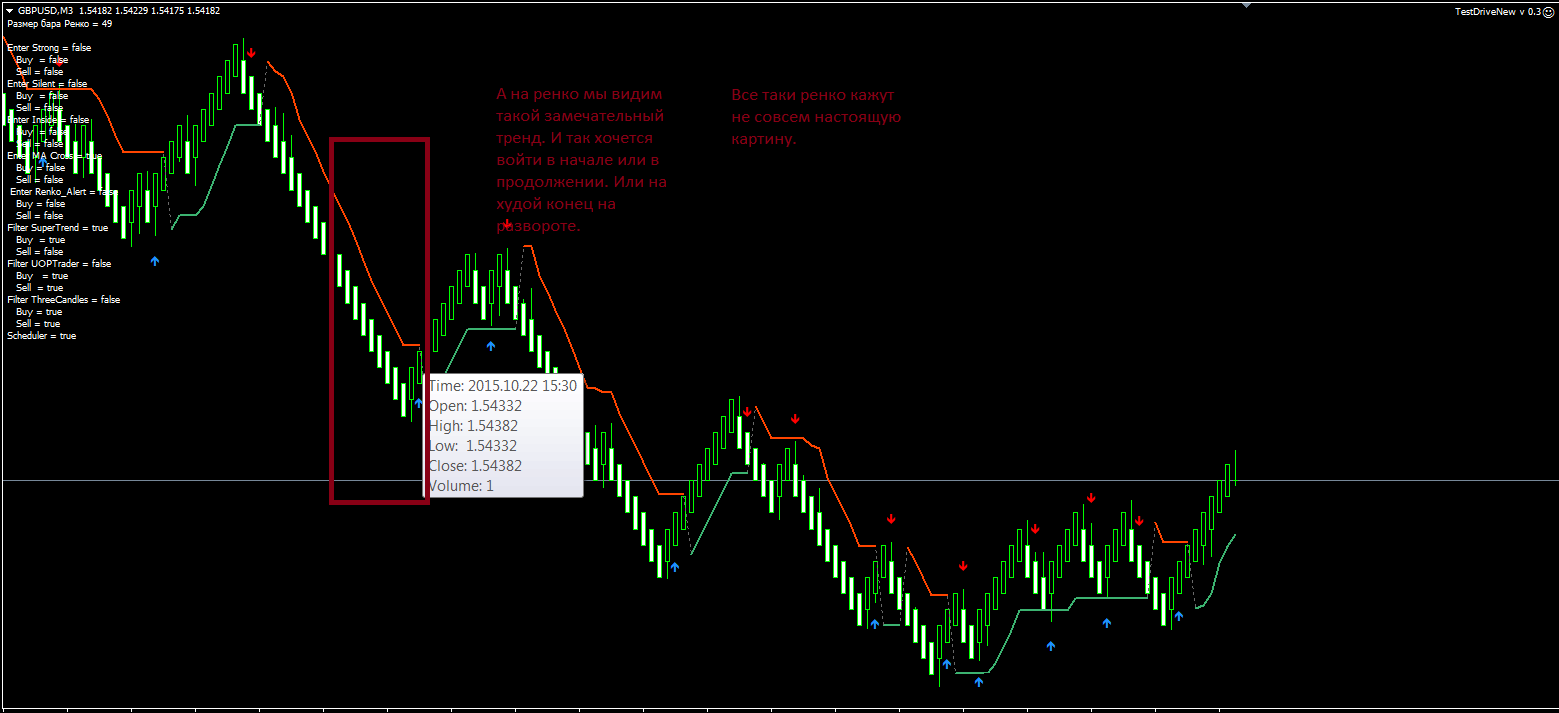Click 'Buy = false' under Enter Silent

pyautogui.click(x=42, y=96)
